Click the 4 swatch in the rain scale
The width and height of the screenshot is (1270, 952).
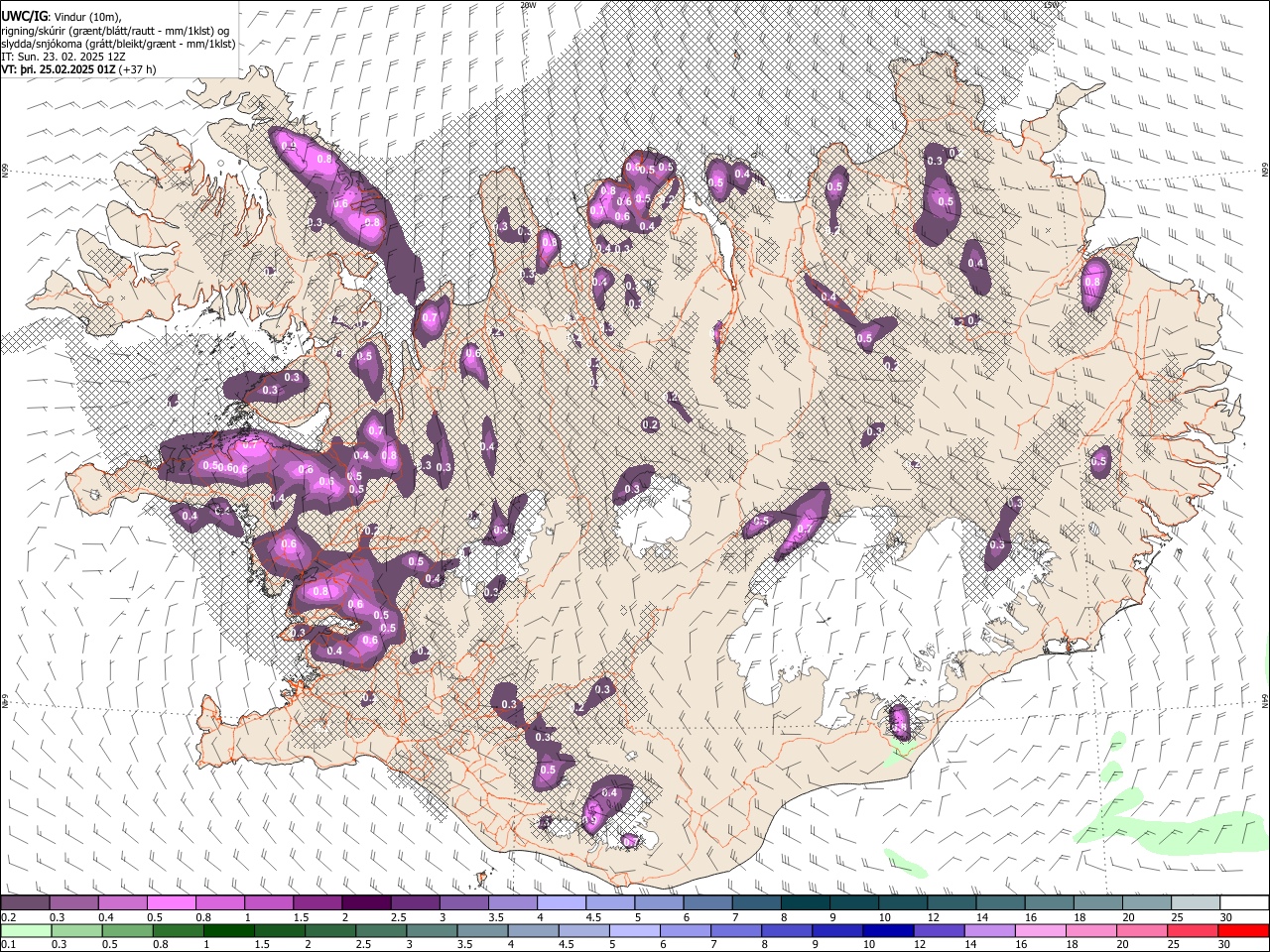pyautogui.click(x=533, y=930)
